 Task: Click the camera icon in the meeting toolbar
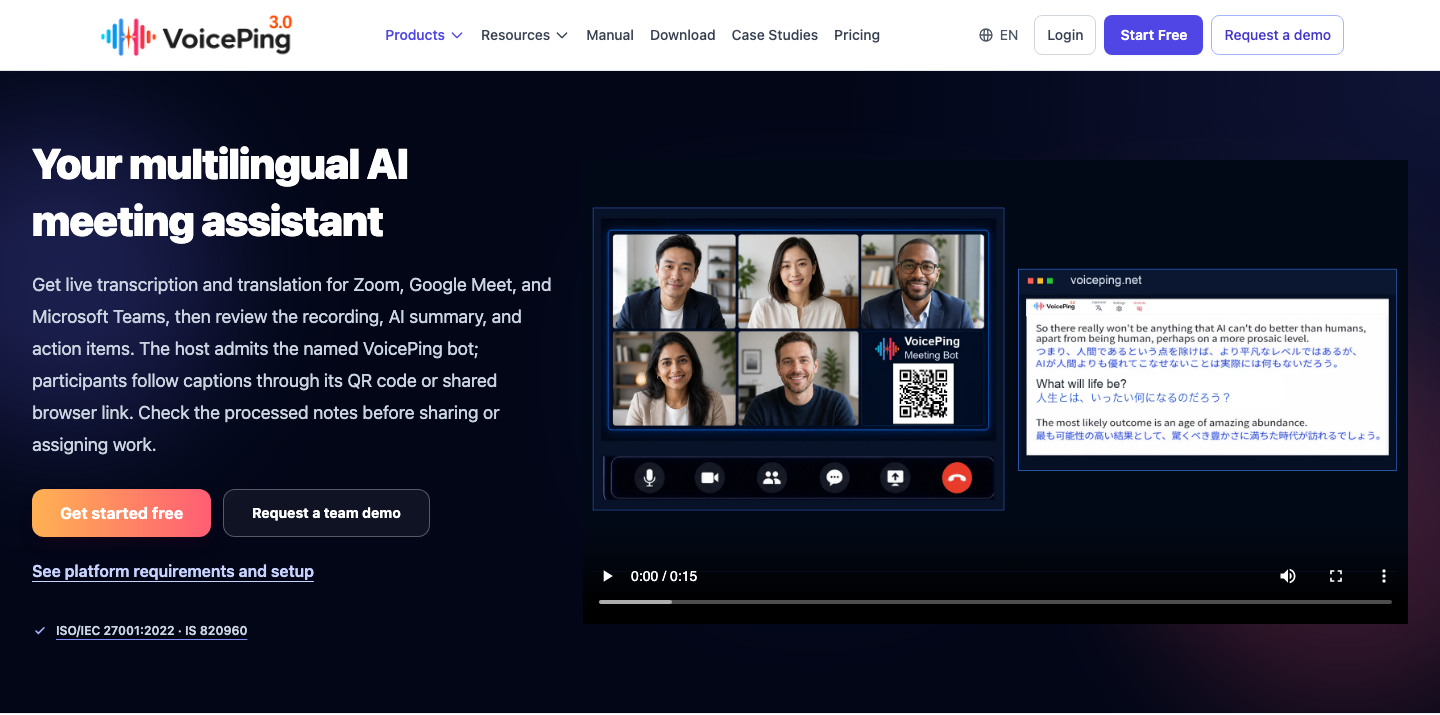coord(710,478)
